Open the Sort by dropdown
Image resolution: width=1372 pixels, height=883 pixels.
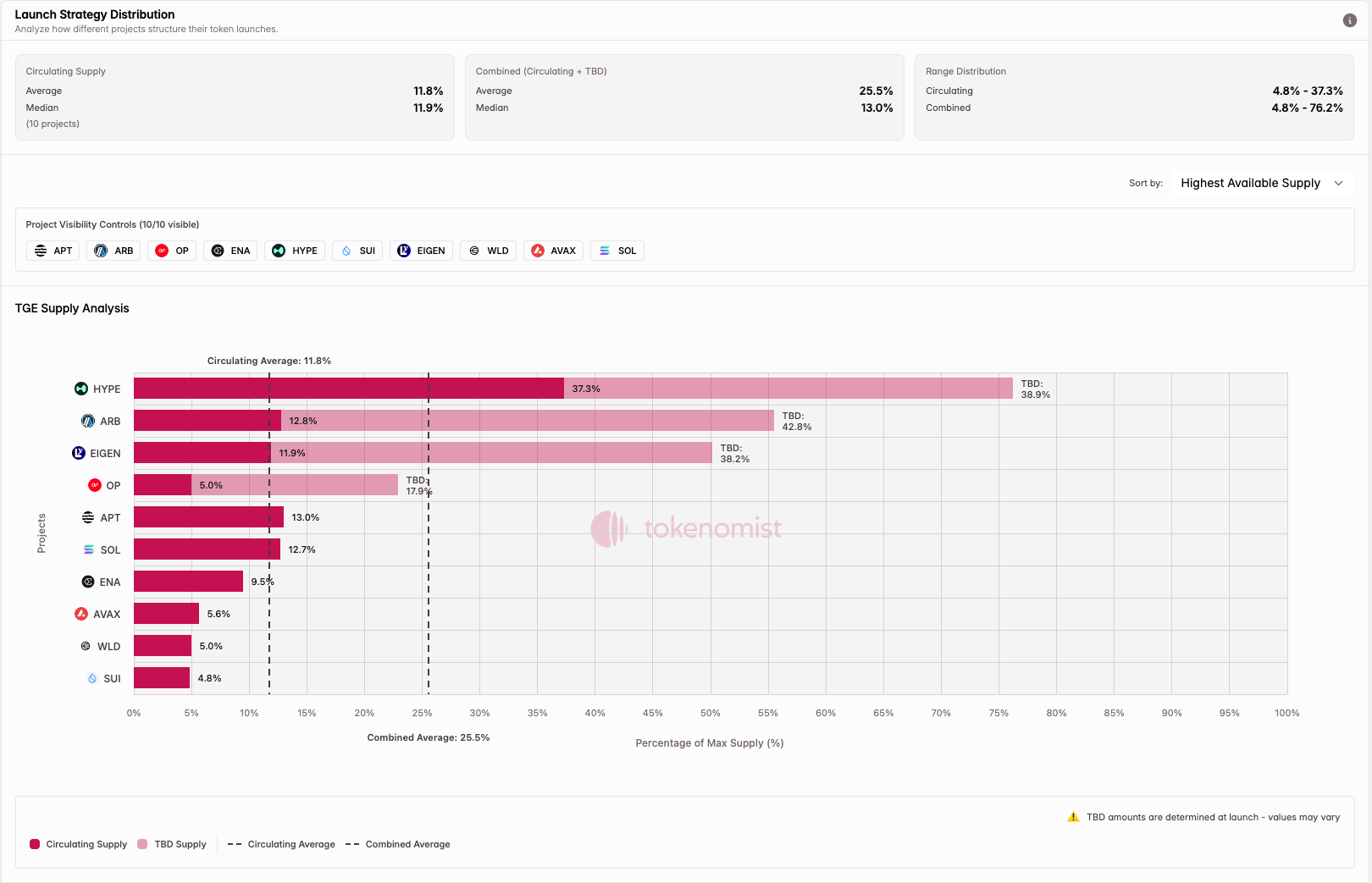click(1261, 183)
